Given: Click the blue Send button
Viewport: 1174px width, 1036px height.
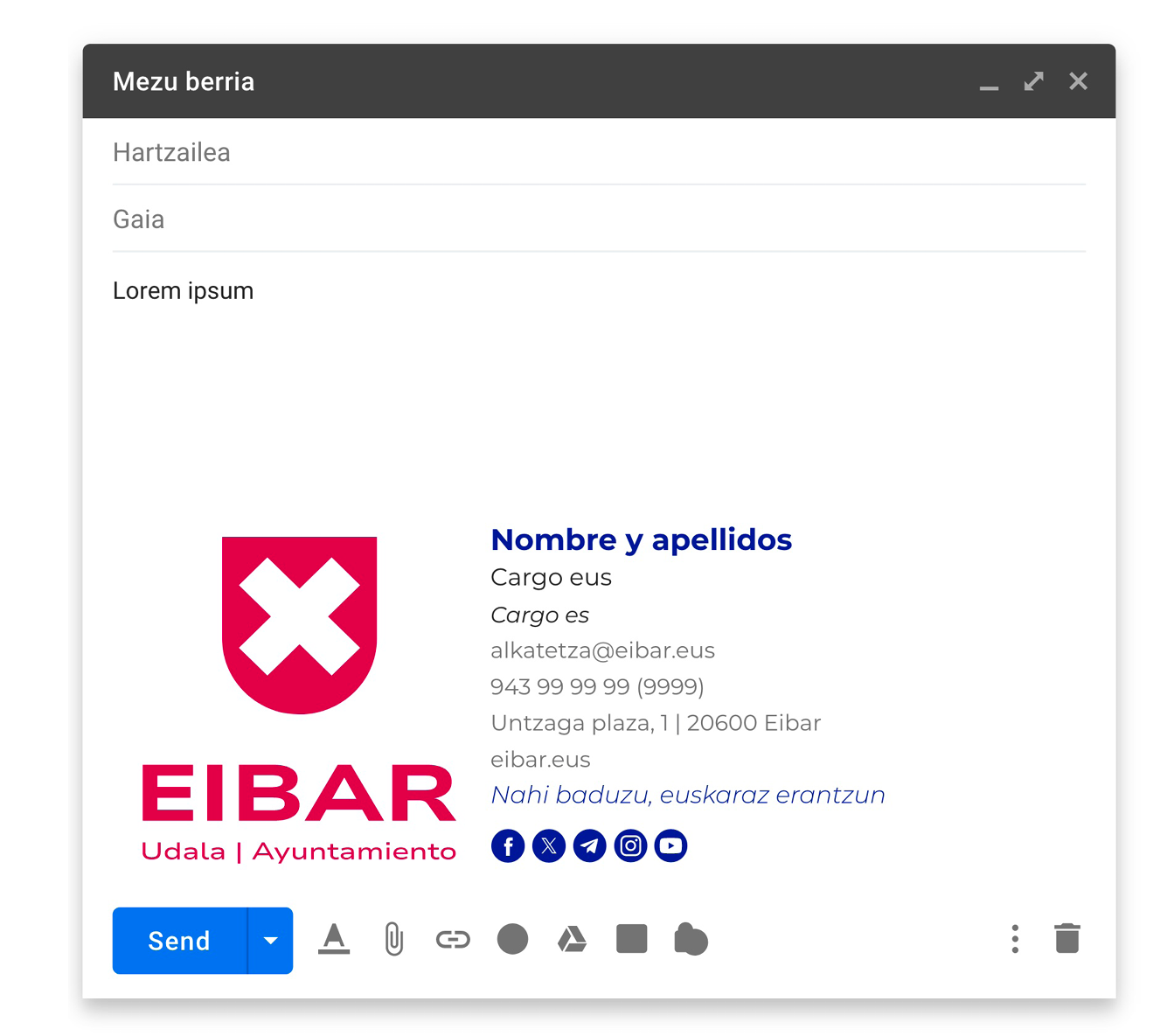Looking at the screenshot, I should [x=179, y=941].
